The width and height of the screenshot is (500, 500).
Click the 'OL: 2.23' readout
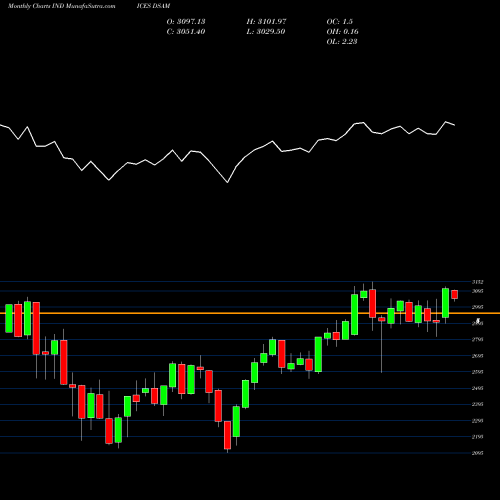342,41
